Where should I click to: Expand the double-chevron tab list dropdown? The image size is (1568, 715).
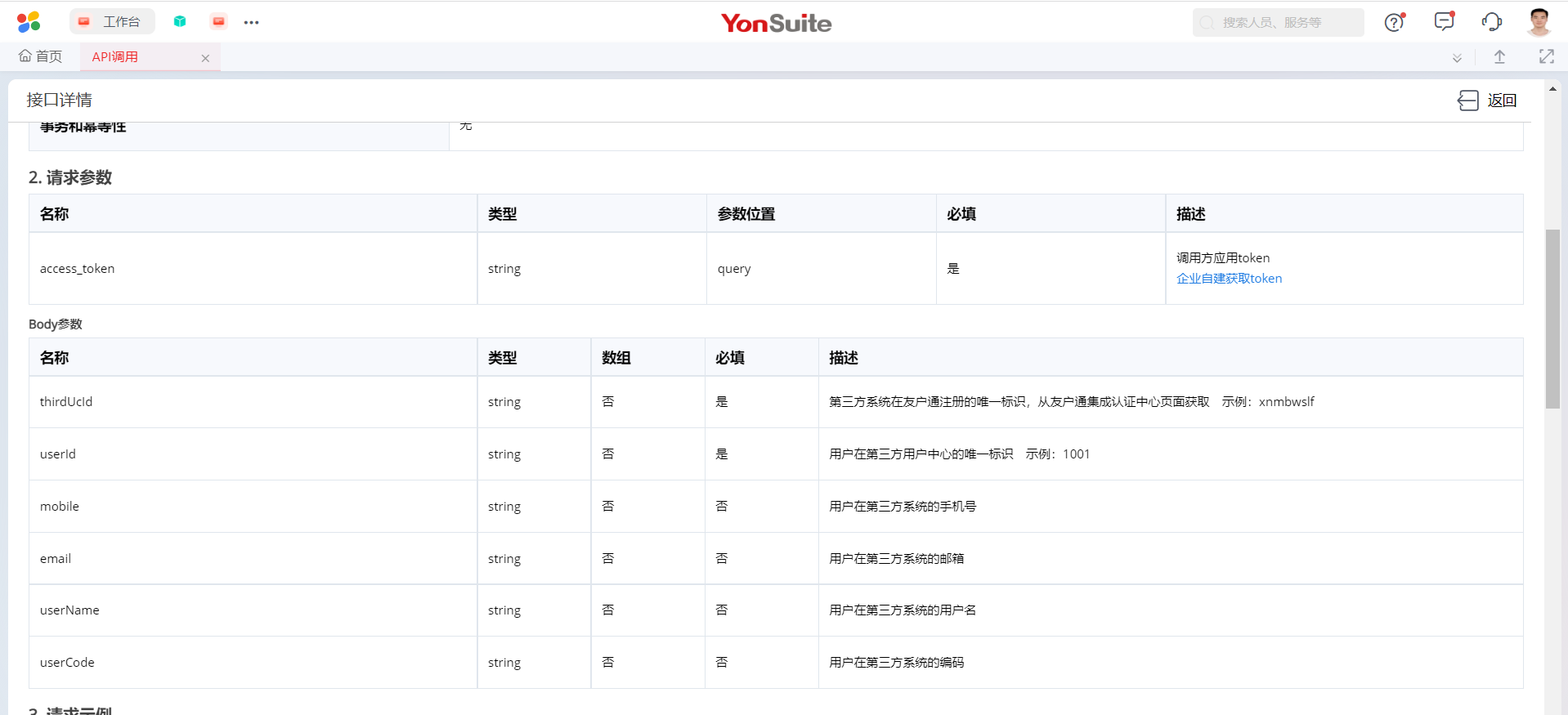(x=1457, y=58)
